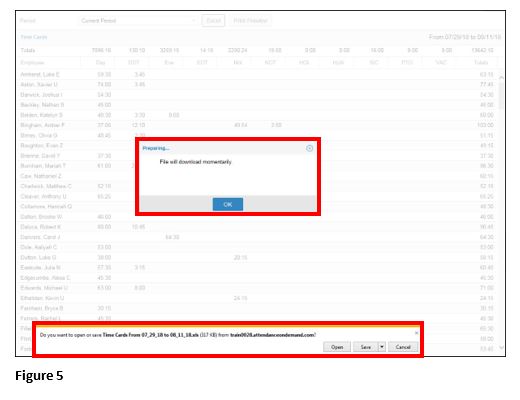
Task: Close the Preparing dialog with the circled X icon
Action: coord(309,148)
